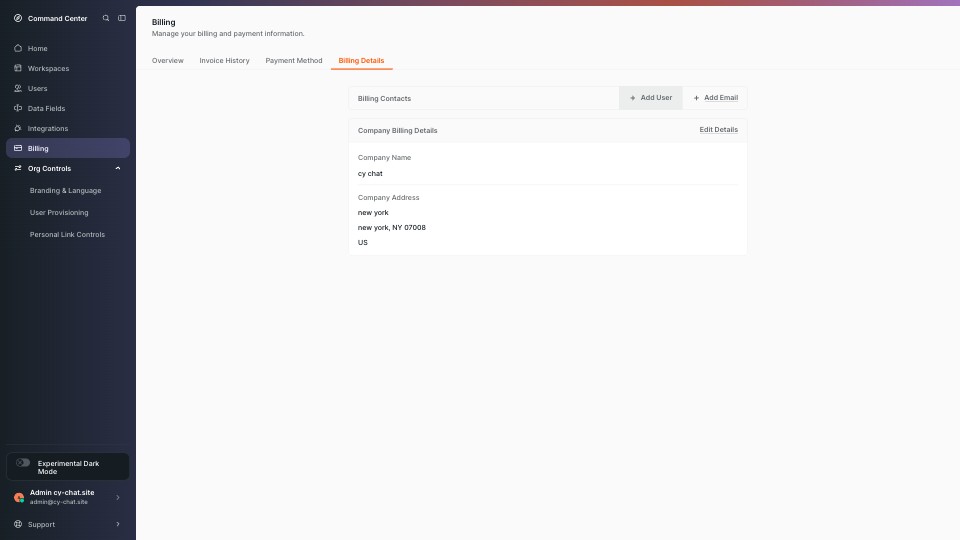This screenshot has width=960, height=540.
Task: Toggle Experimental Dark Mode switch
Action: point(23,463)
